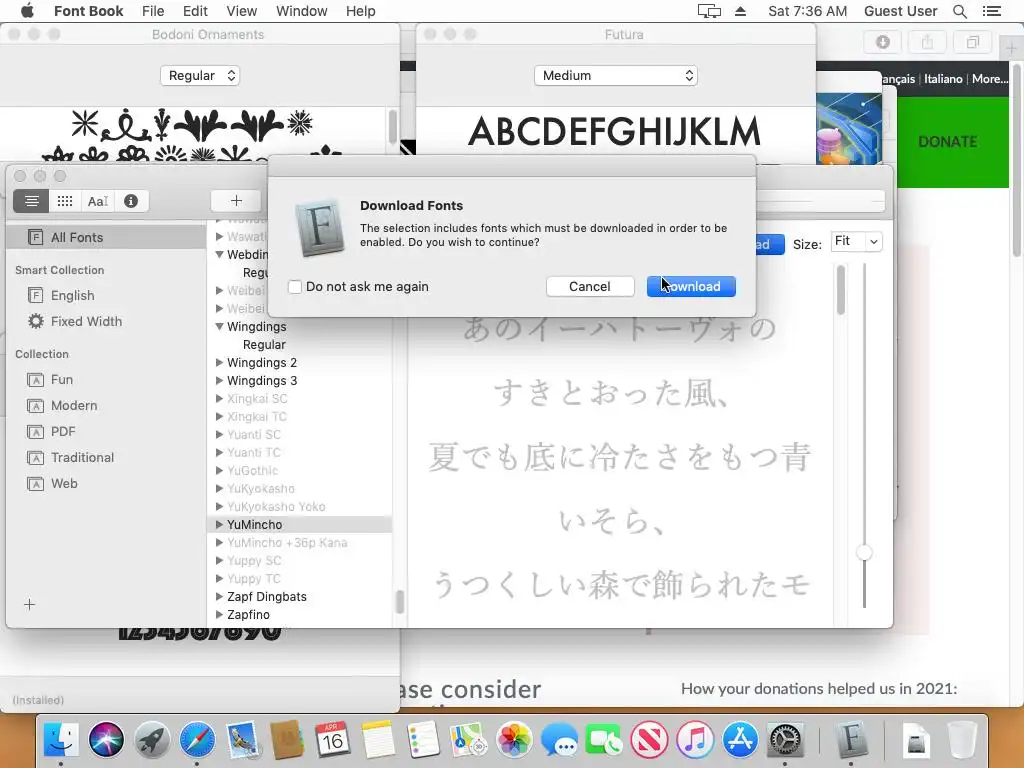Select All Fonts in the sidebar

(x=106, y=237)
